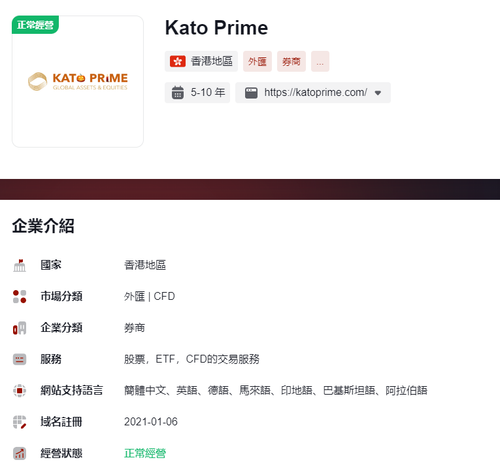Click the 域名註冊 label
Screen dimensions: 500x469
(61, 422)
